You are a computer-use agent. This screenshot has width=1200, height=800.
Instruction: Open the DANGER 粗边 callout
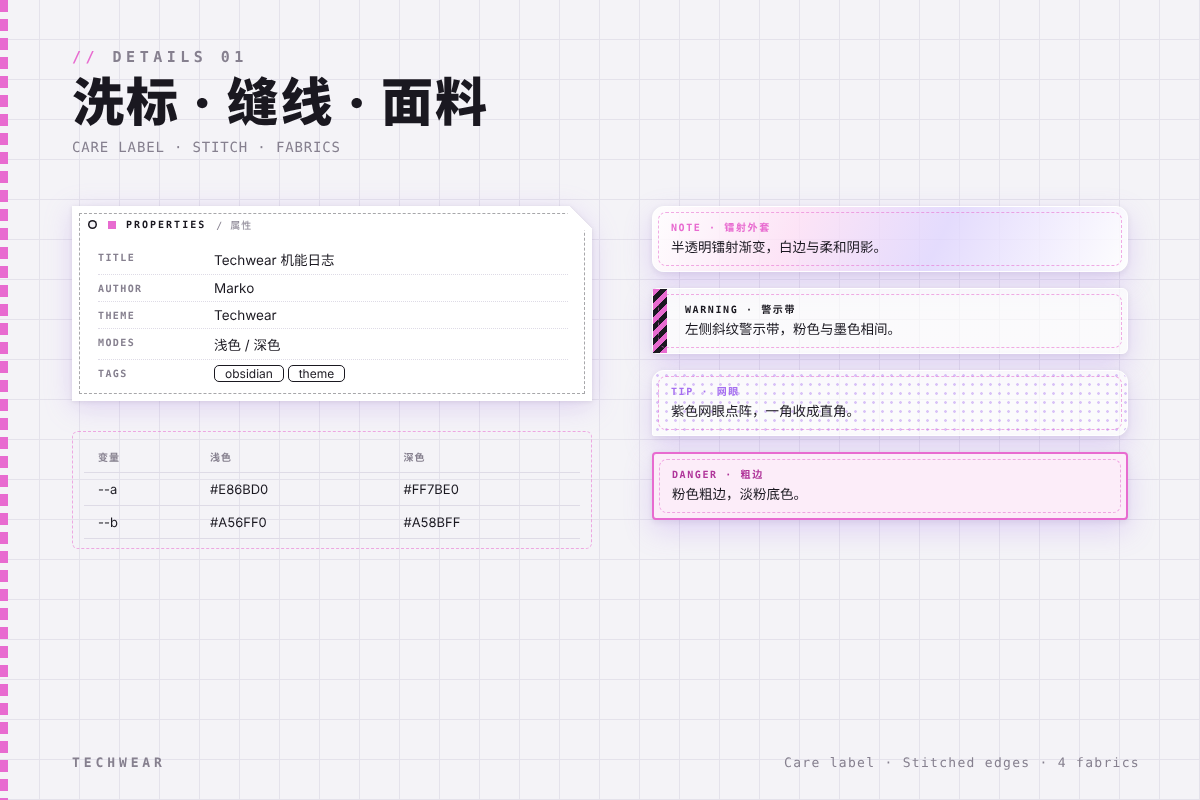890,486
